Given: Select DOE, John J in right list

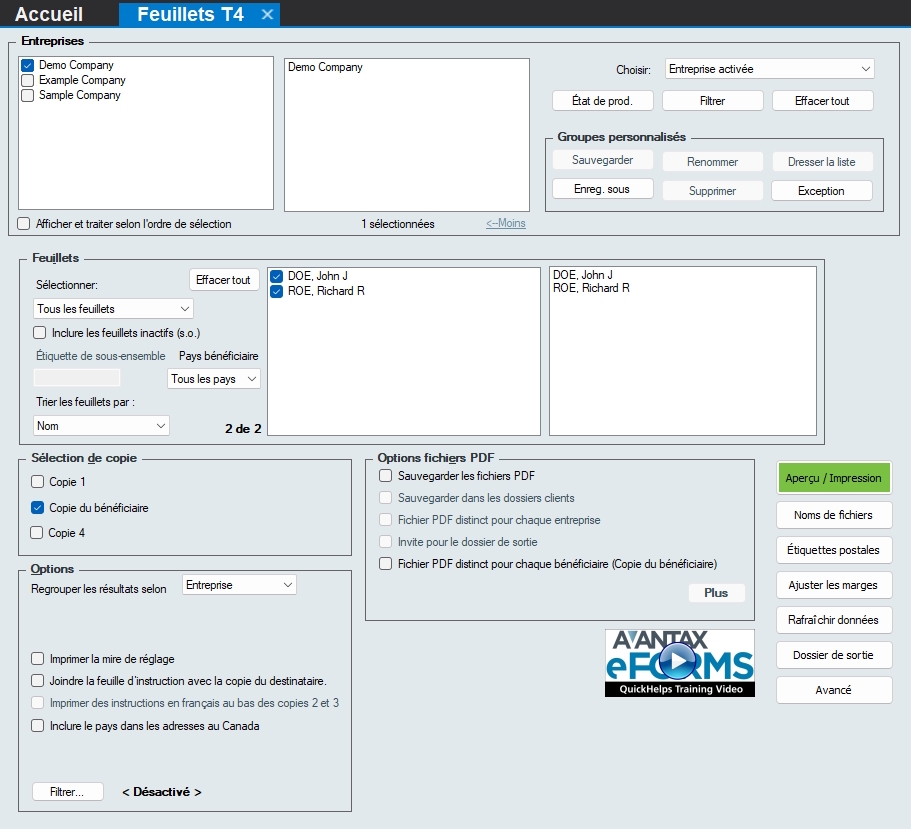Looking at the screenshot, I should tap(583, 275).
